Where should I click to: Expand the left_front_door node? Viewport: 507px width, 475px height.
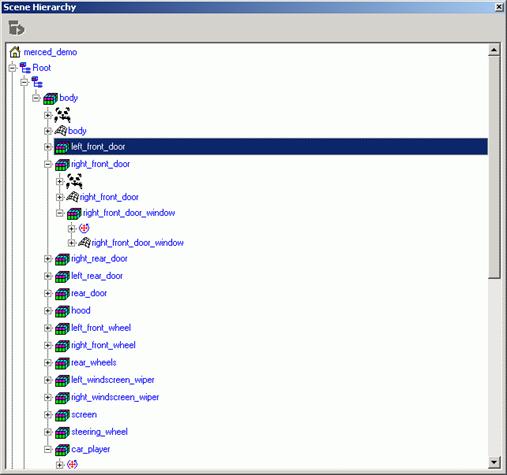(48, 147)
